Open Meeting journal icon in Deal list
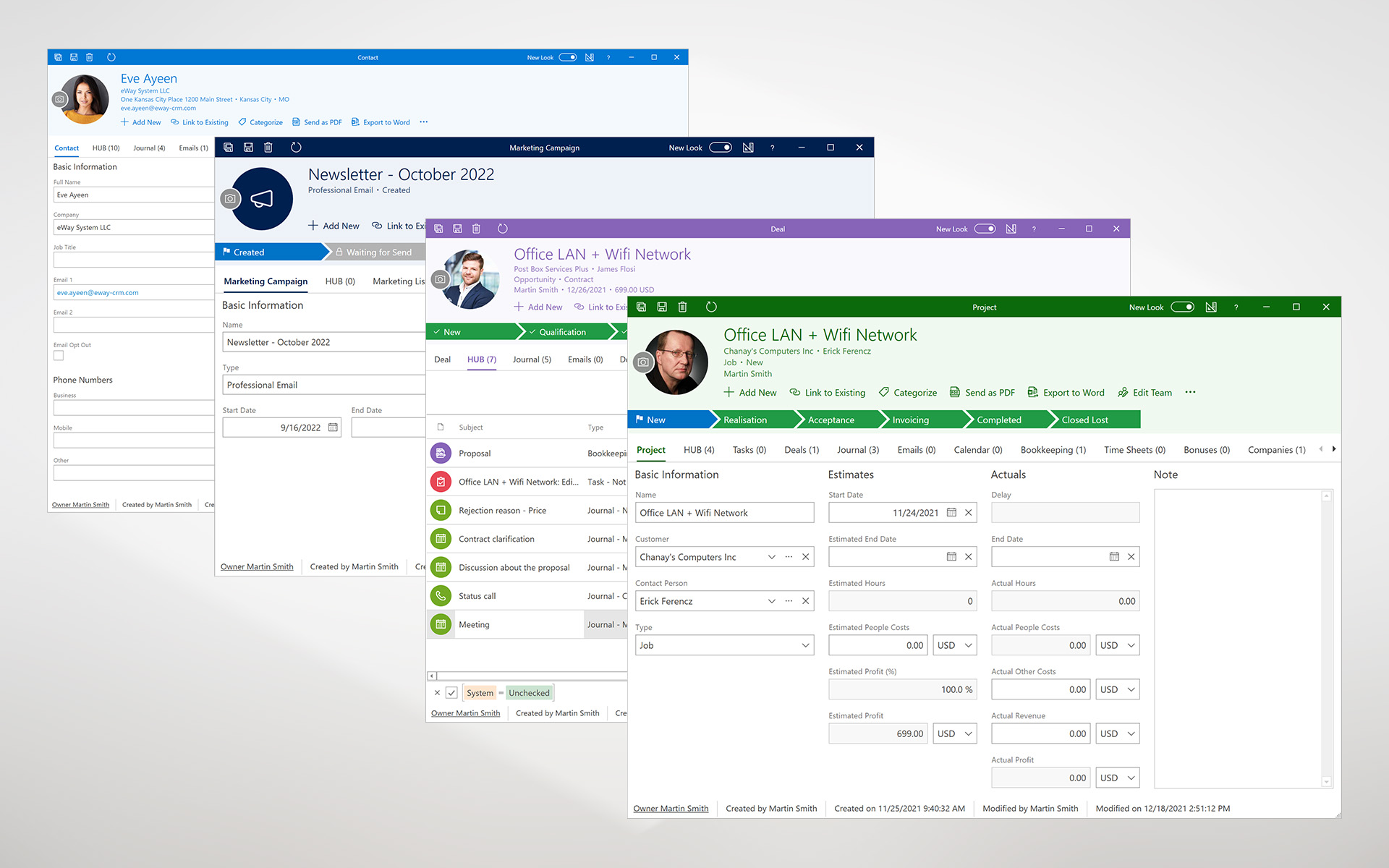 (x=441, y=625)
